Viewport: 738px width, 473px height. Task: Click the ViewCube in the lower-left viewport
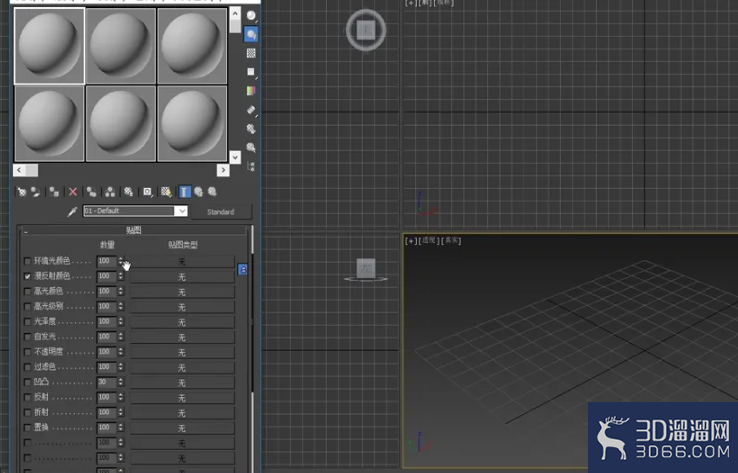[x=366, y=269]
